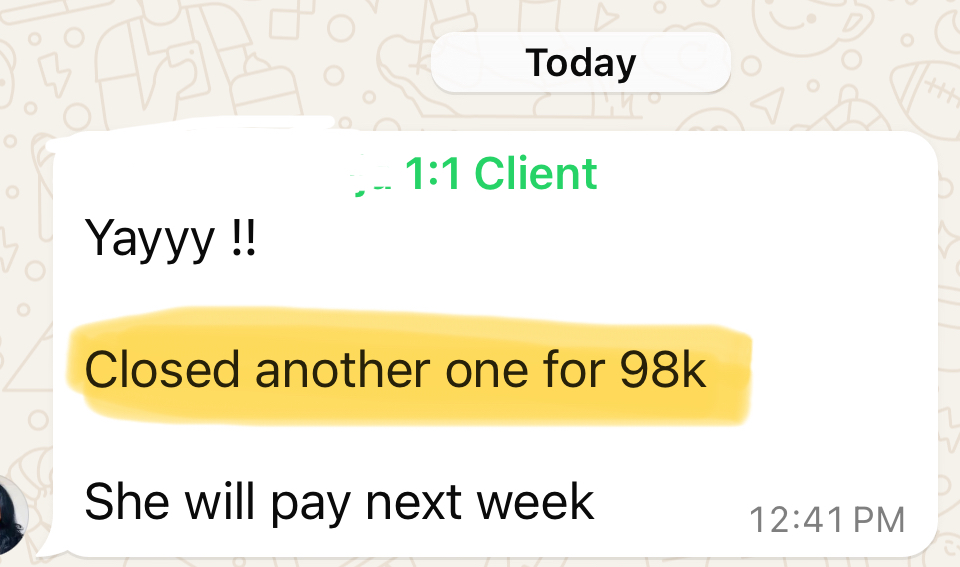Open the 1:1 Client sender name

click(501, 173)
